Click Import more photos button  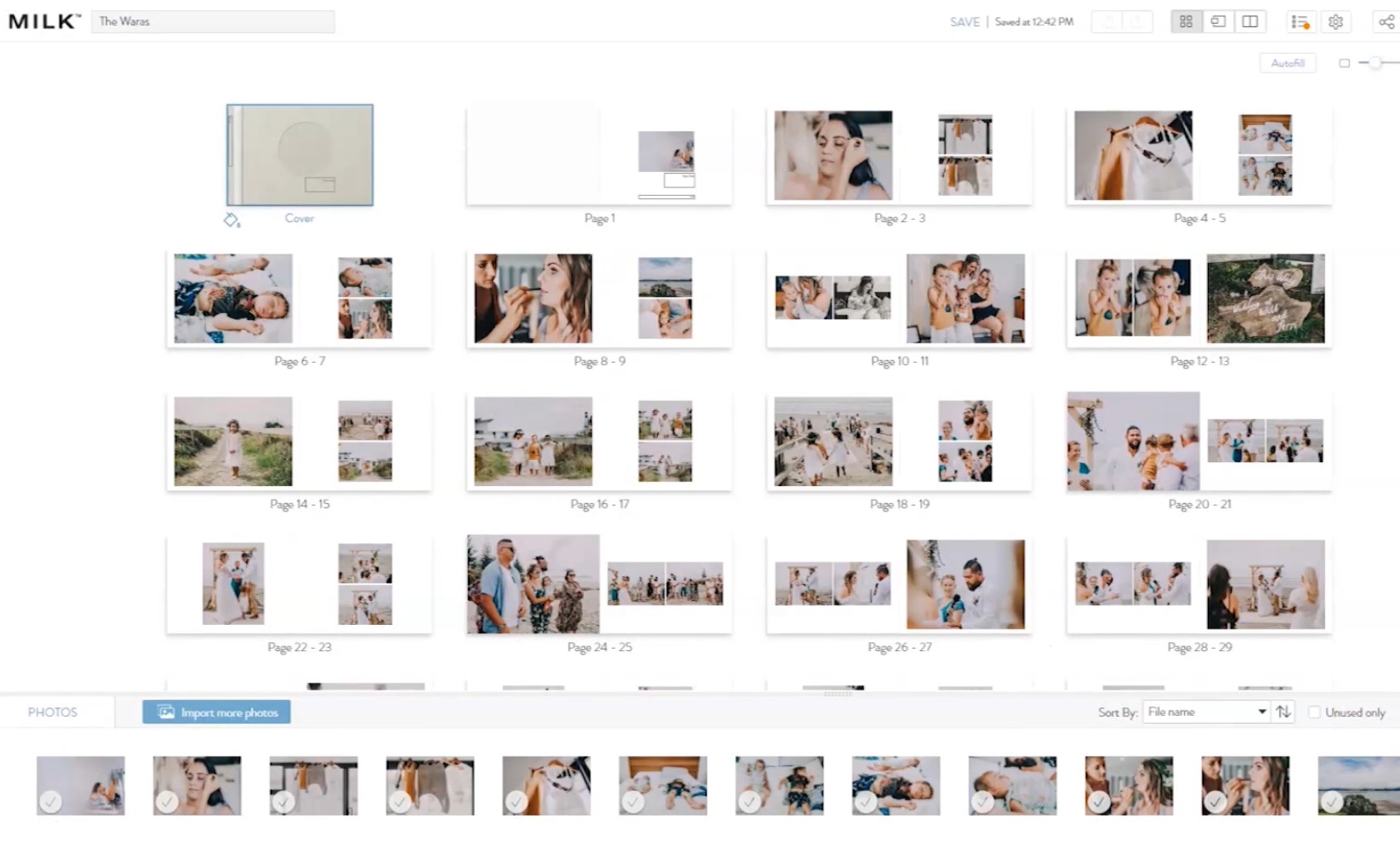pos(217,712)
